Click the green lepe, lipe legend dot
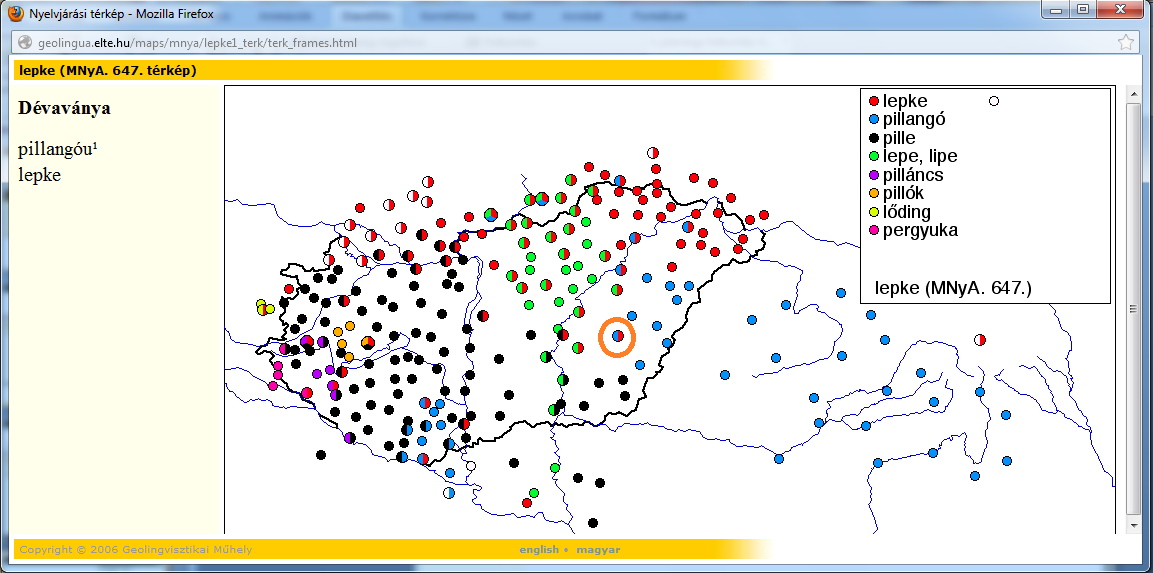This screenshot has height=573, width=1153. [x=873, y=156]
